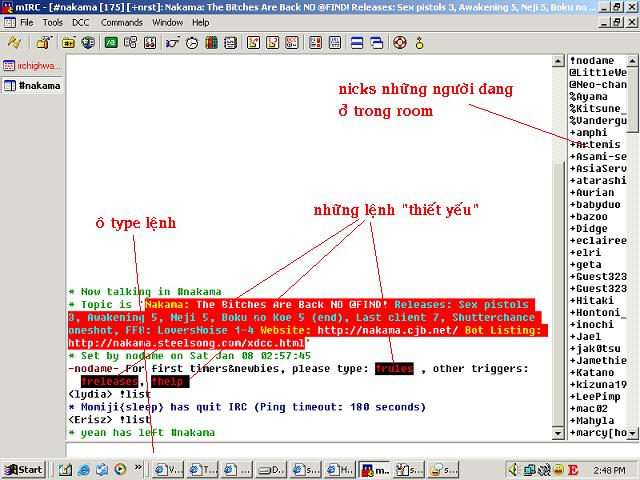The height and width of the screenshot is (480, 640).
Task: Click chat scrollbar down arrow
Action: tap(558, 433)
